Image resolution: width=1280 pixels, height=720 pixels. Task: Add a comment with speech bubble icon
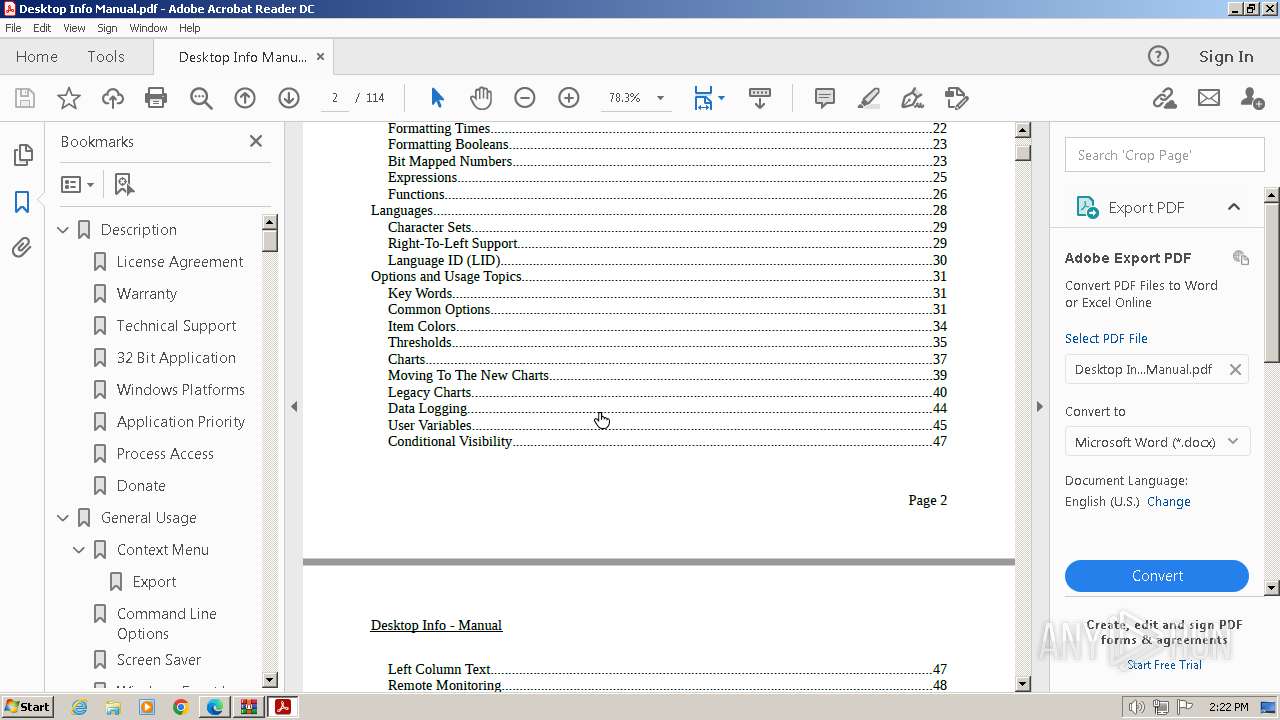tap(825, 98)
